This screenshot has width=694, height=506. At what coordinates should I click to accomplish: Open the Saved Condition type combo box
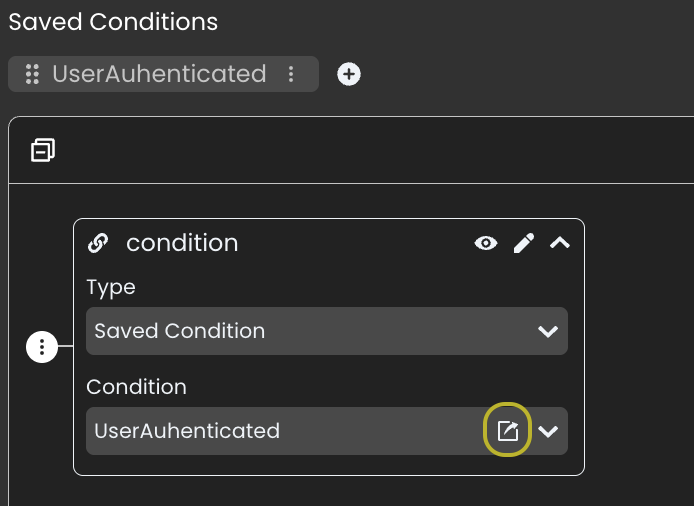pyautogui.click(x=310, y=331)
